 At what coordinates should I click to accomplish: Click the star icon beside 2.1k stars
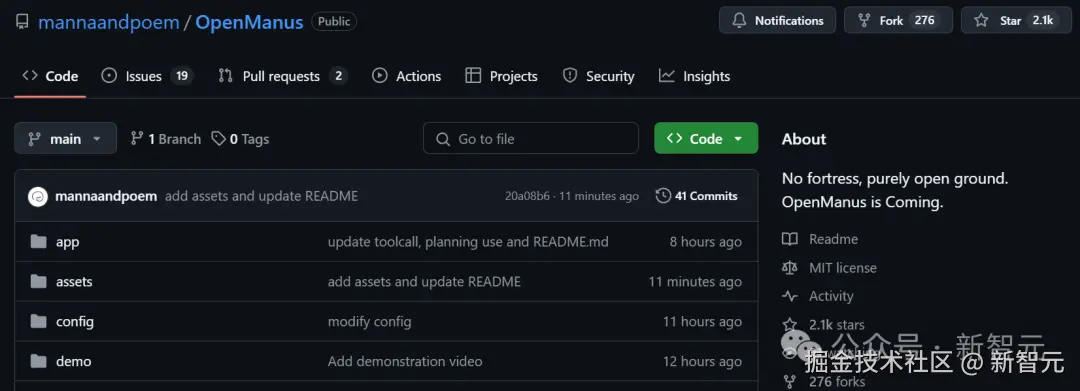(x=789, y=324)
